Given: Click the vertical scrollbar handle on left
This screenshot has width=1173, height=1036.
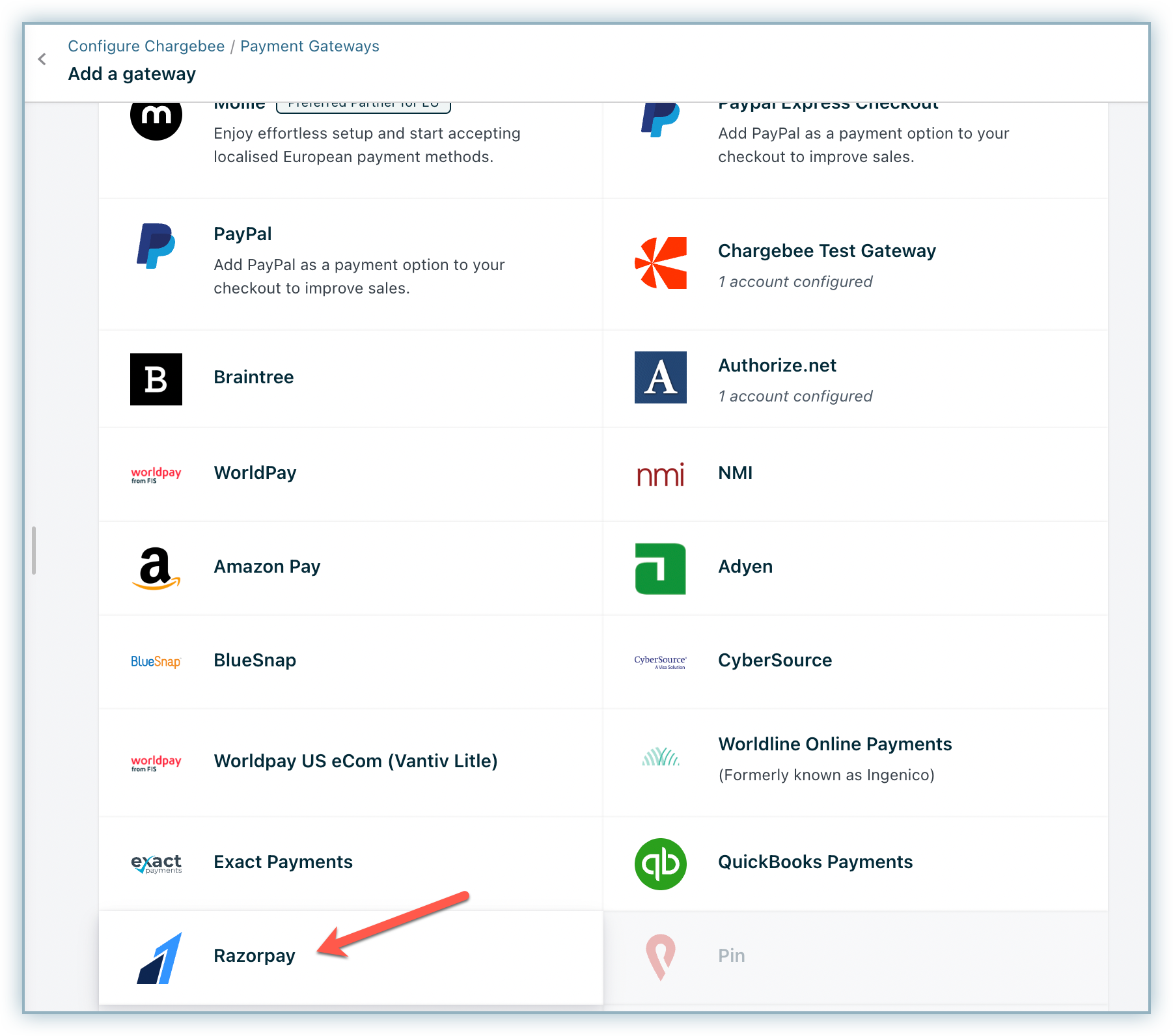Looking at the screenshot, I should click(34, 551).
